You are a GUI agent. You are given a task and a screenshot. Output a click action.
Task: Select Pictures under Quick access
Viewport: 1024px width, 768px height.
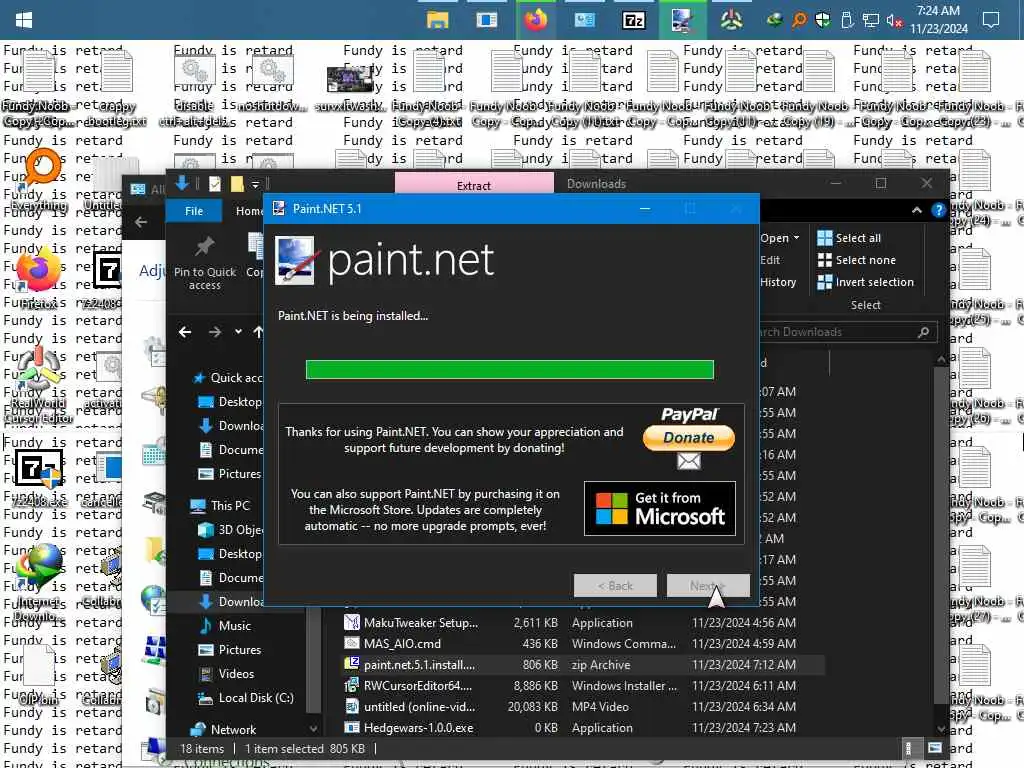point(230,473)
